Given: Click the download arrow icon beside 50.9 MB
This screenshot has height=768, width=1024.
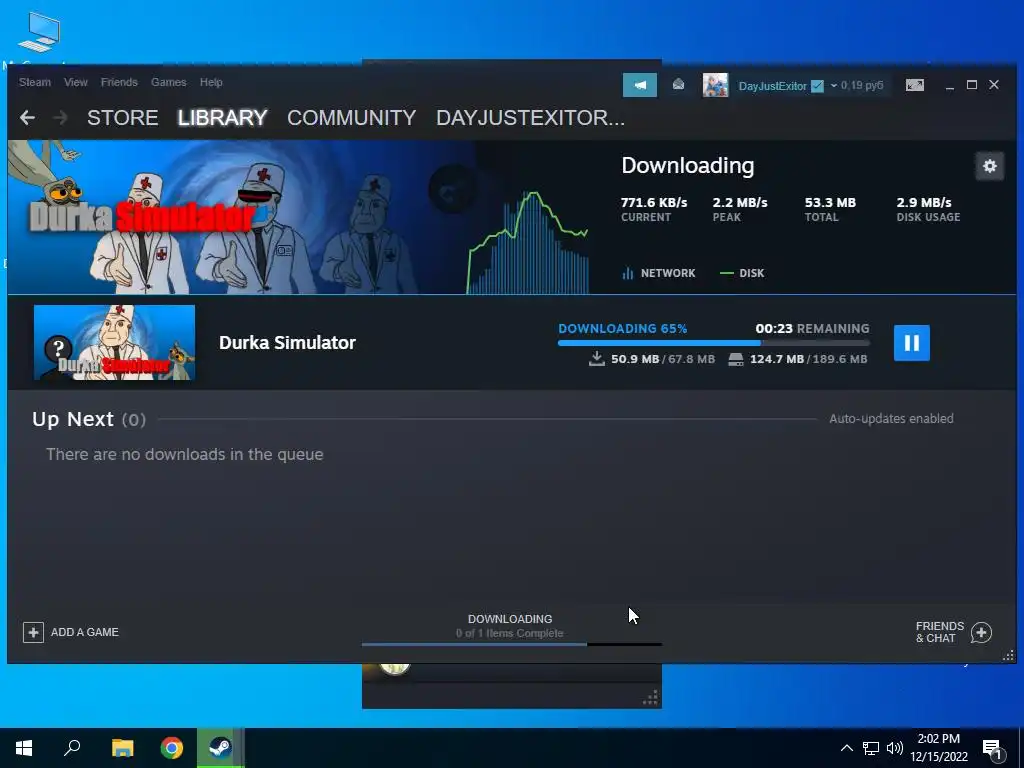Looking at the screenshot, I should 597,359.
